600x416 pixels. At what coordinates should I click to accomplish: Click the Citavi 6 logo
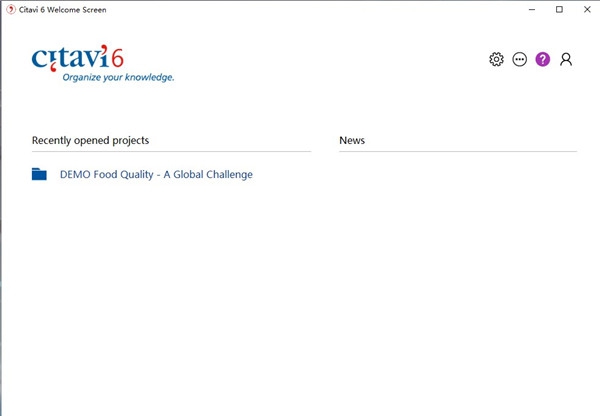tap(78, 58)
